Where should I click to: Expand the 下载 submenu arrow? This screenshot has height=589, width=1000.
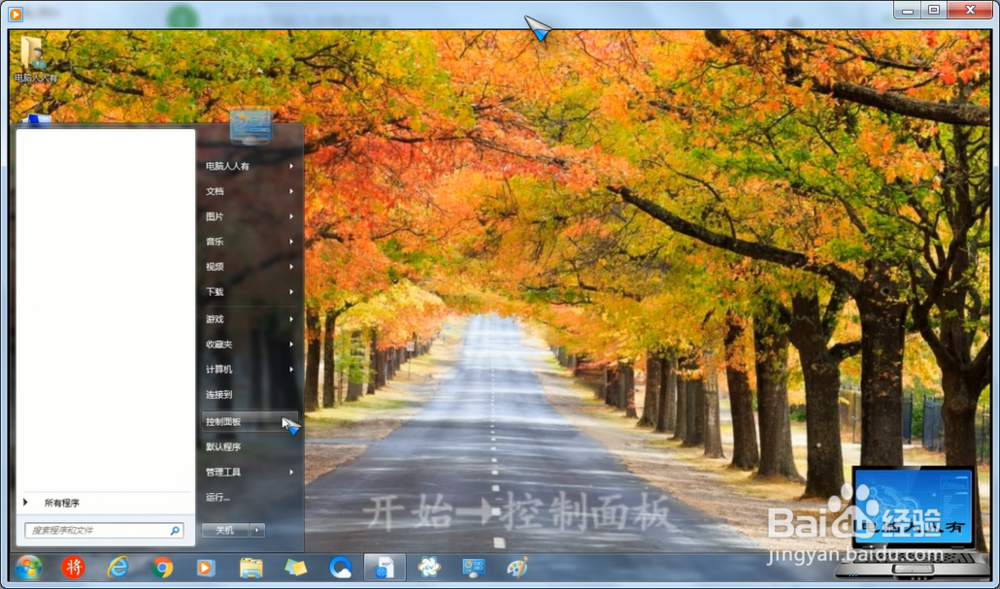pyautogui.click(x=291, y=292)
